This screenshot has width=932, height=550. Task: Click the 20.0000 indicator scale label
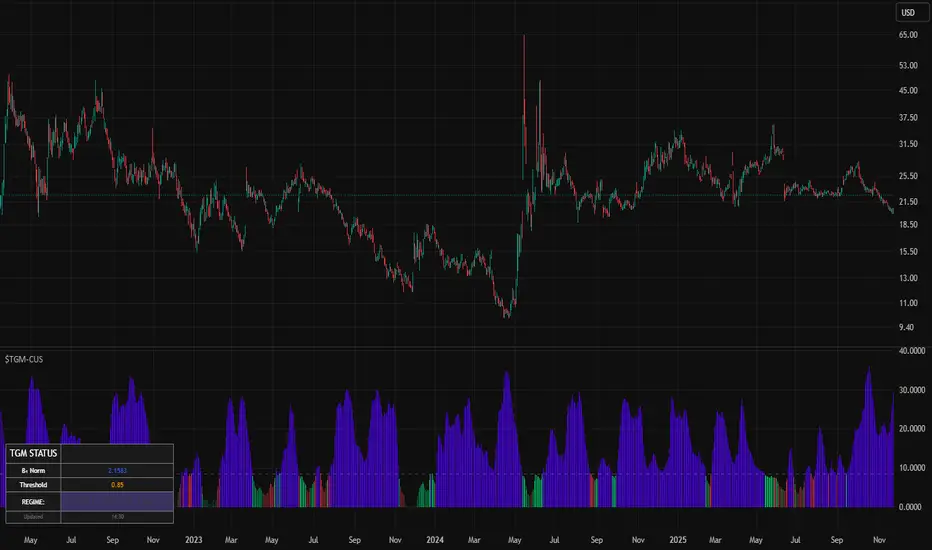tap(912, 429)
